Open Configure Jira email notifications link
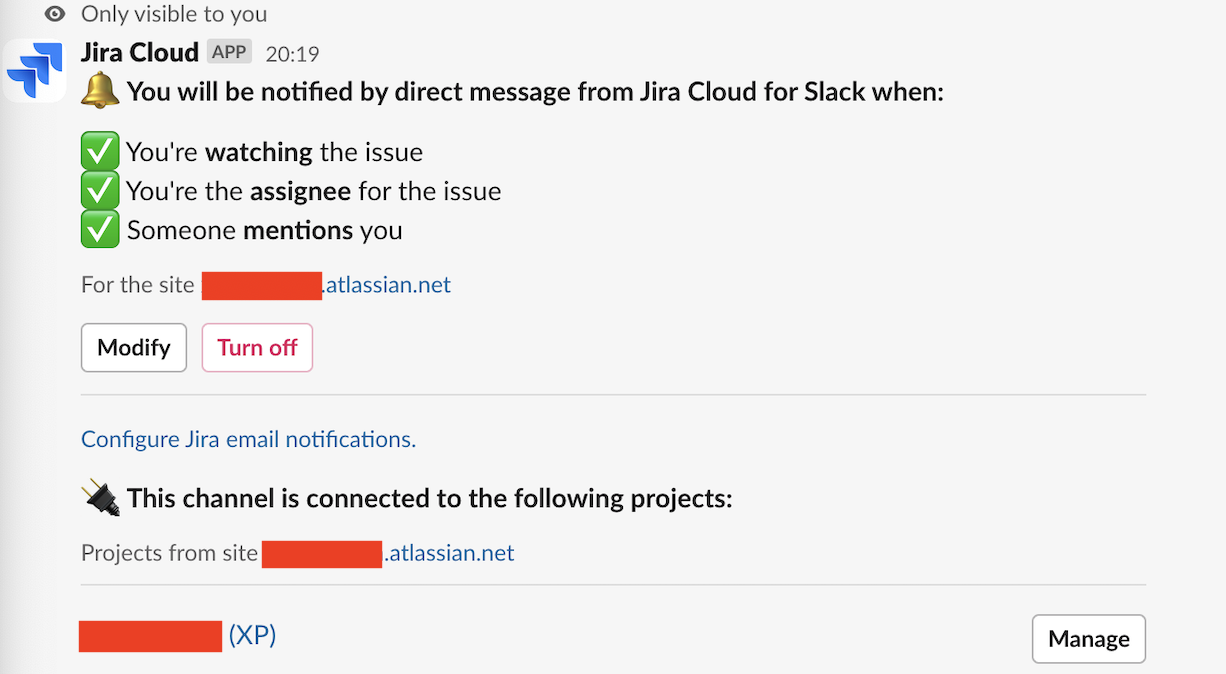1226x674 pixels. click(x=247, y=439)
